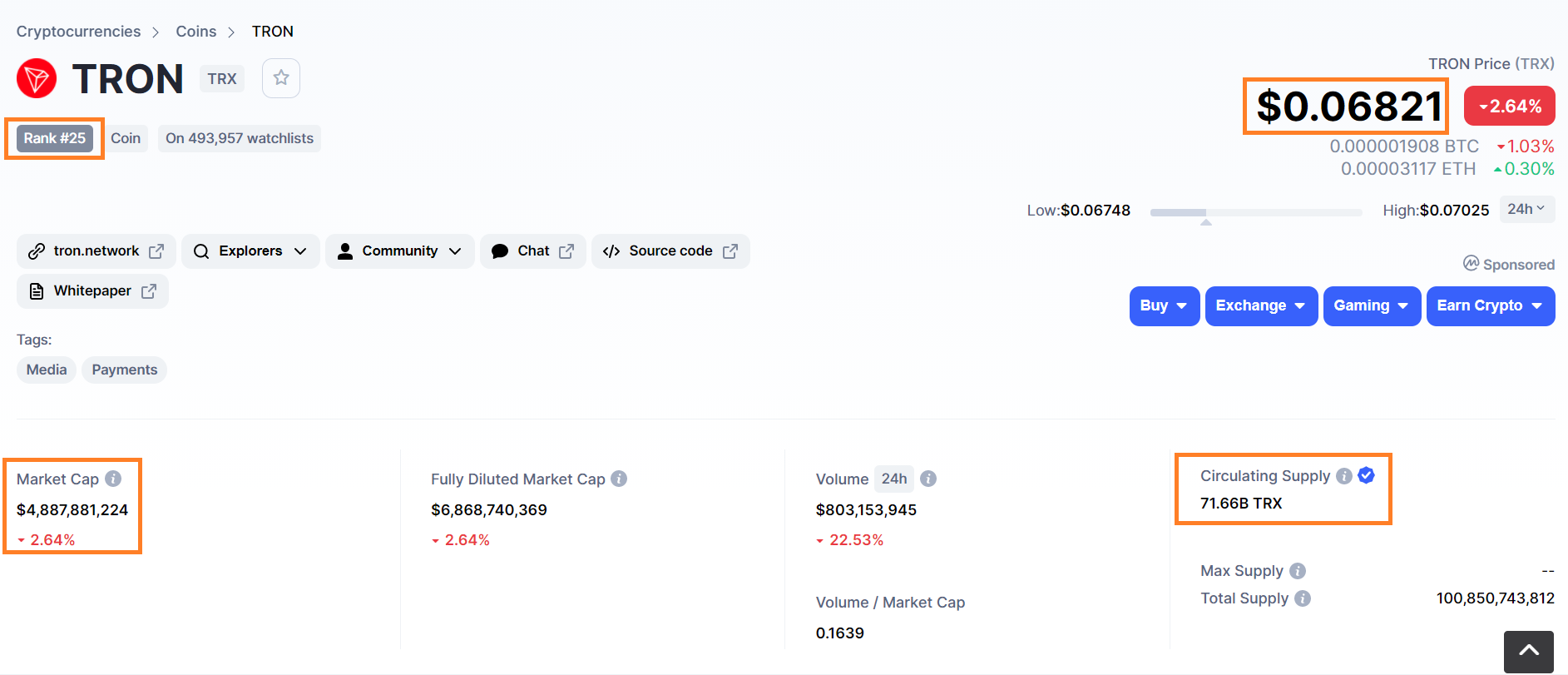Click the Max Supply info icon

1298,571
